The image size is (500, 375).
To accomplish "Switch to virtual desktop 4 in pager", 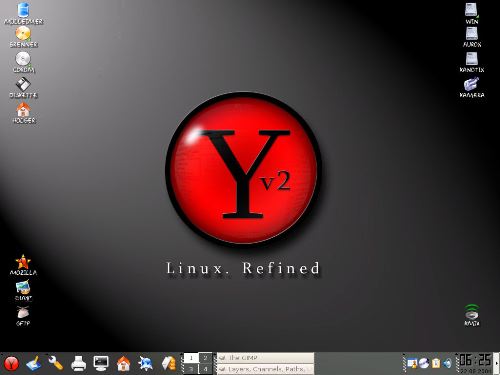I will point(205,369).
